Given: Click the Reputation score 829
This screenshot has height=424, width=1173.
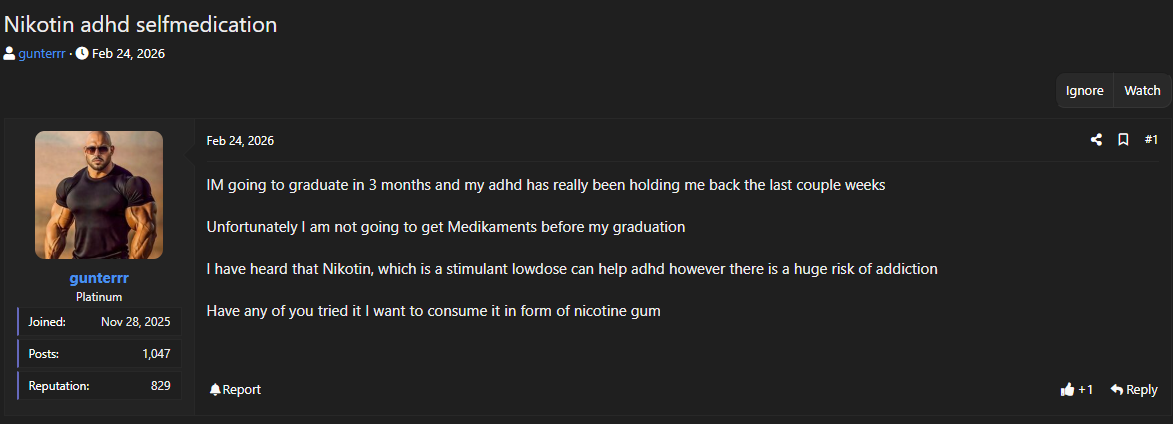Looking at the screenshot, I should click(x=160, y=385).
